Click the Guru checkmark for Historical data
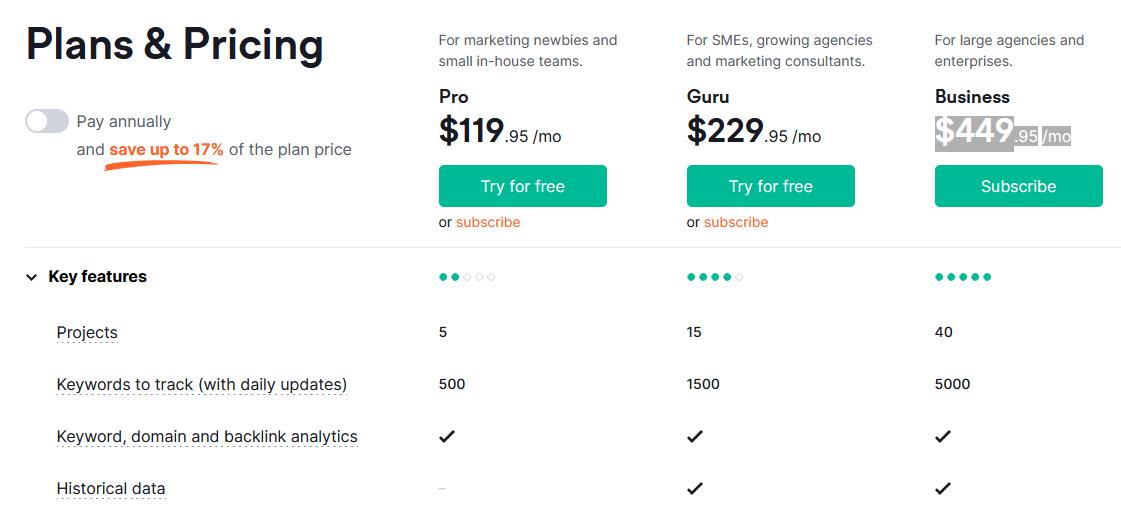The height and width of the screenshot is (509, 1121). click(695, 488)
